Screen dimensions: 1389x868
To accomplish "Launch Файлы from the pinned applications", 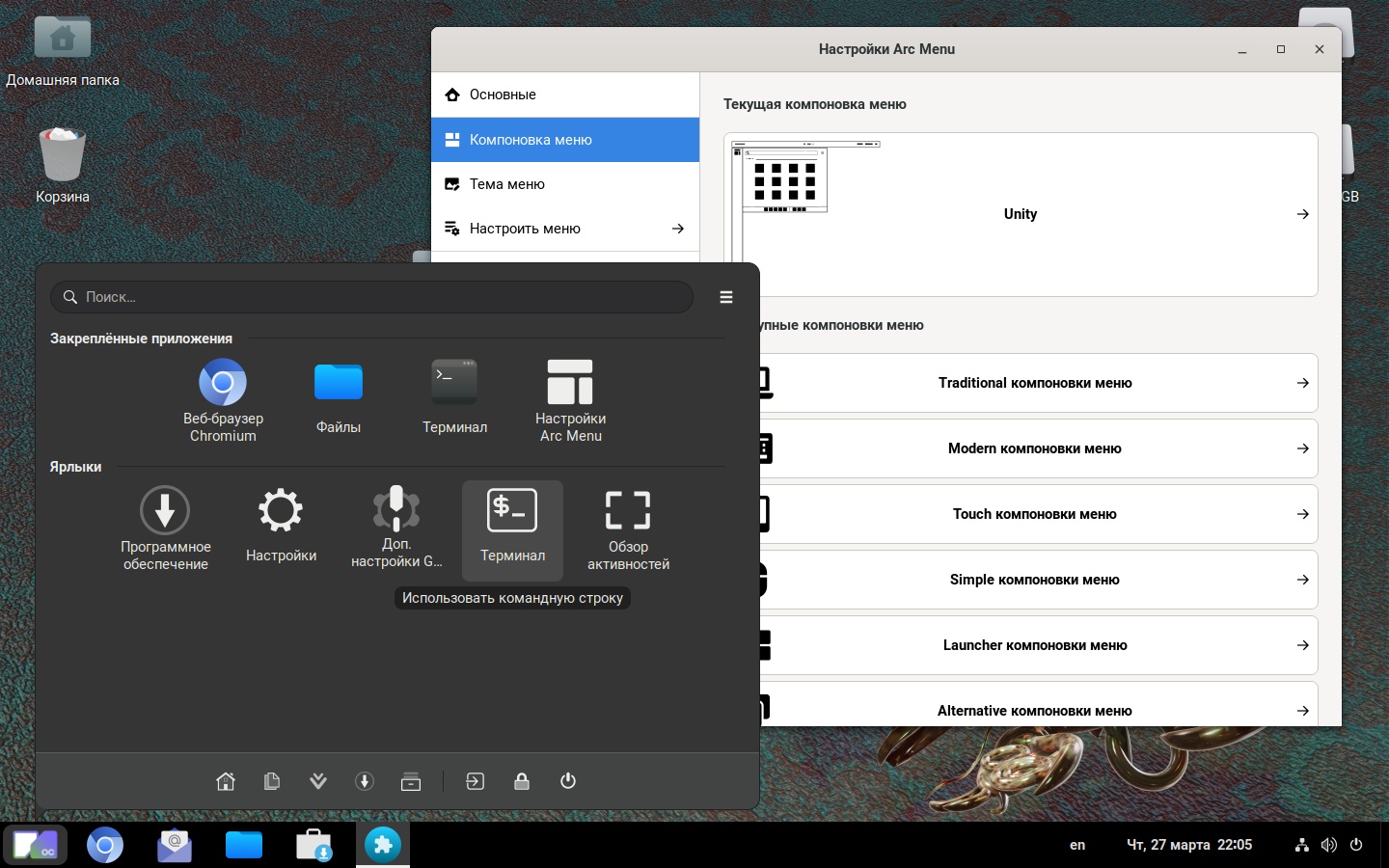I will tap(339, 400).
